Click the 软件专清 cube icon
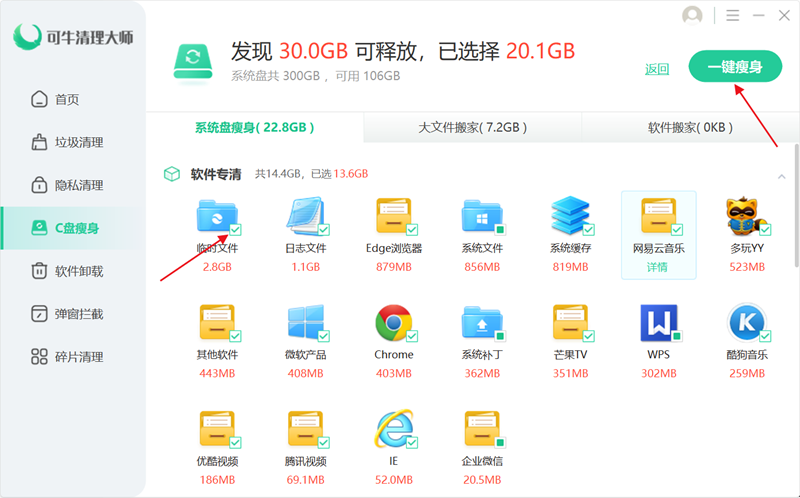The image size is (800, 498). click(172, 174)
